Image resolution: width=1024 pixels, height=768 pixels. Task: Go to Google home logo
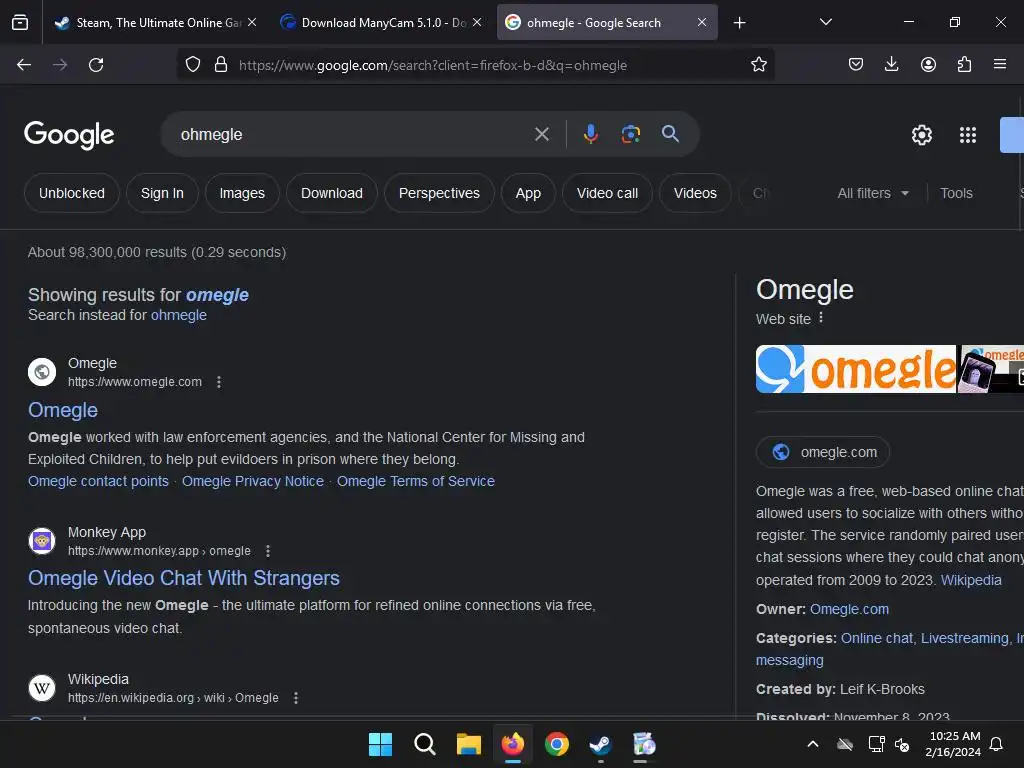(69, 135)
